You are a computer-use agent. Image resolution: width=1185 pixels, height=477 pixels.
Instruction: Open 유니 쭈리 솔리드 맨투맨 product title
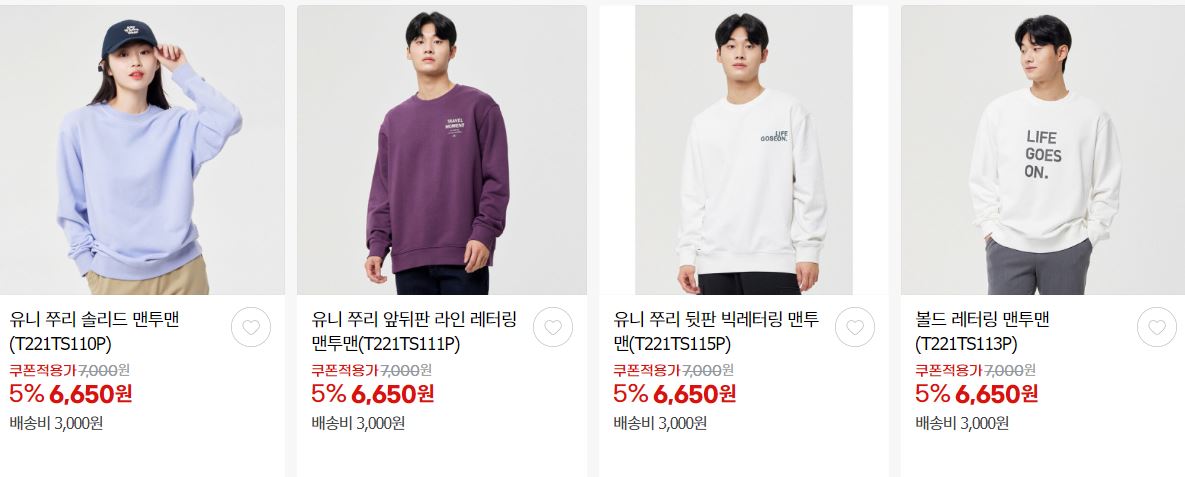[x=94, y=332]
